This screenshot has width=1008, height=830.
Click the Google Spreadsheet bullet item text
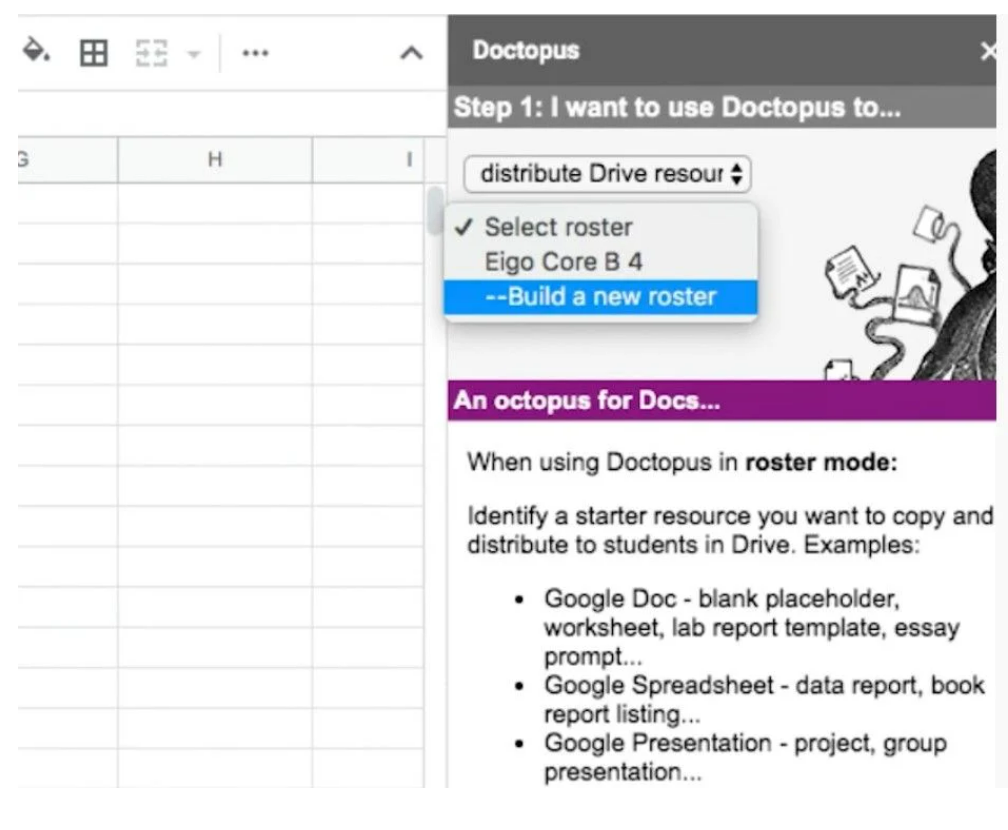coord(764,699)
